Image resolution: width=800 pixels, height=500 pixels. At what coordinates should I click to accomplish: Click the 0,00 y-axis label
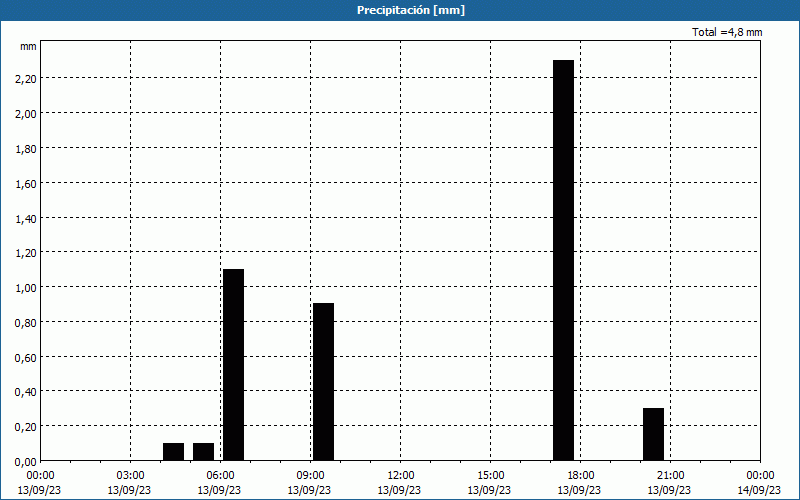click(26, 462)
